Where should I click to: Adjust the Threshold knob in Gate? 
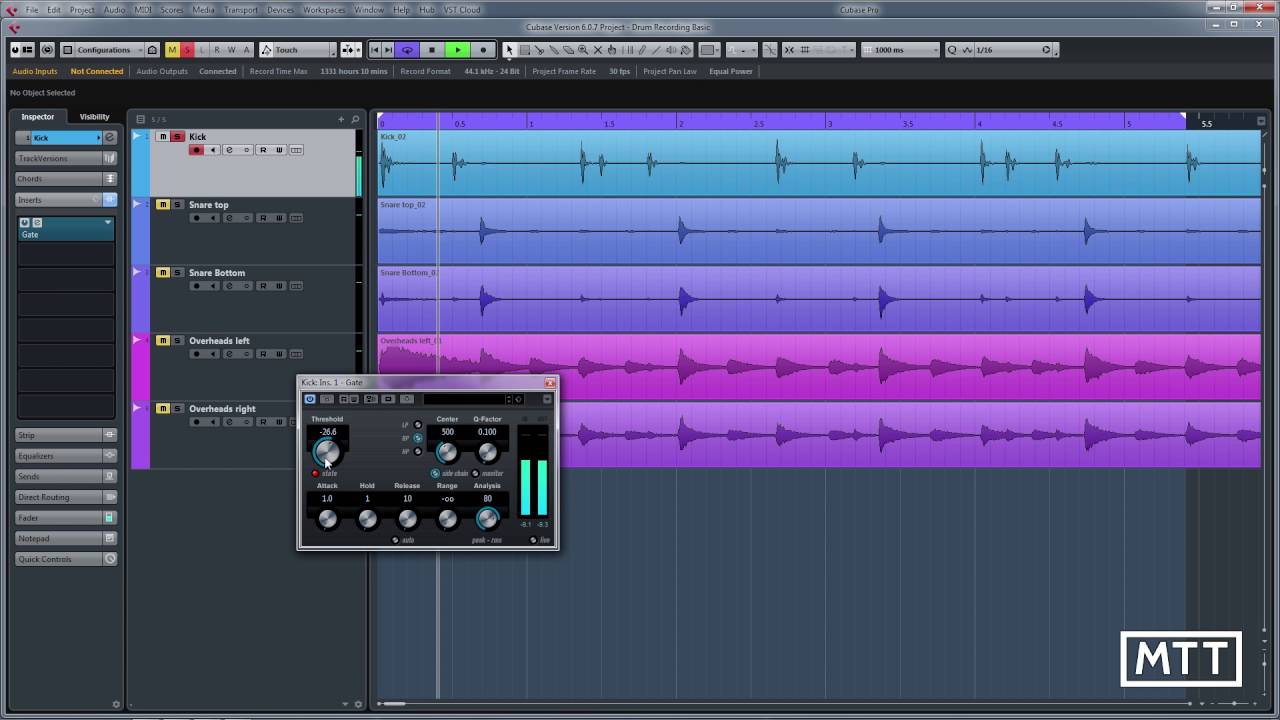(x=328, y=451)
